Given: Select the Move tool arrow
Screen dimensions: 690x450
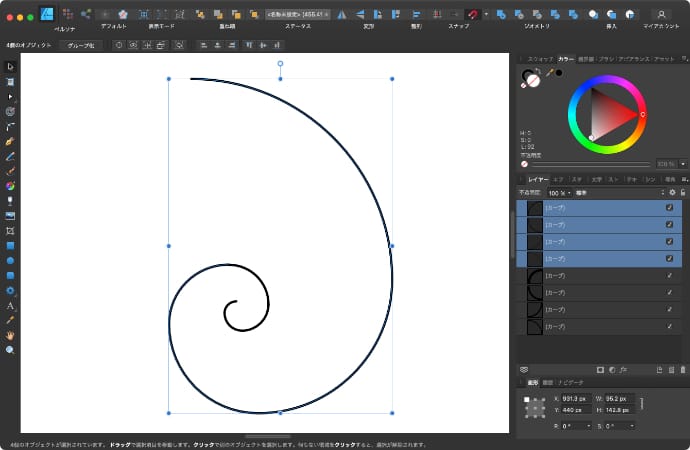Looking at the screenshot, I should coord(10,66).
